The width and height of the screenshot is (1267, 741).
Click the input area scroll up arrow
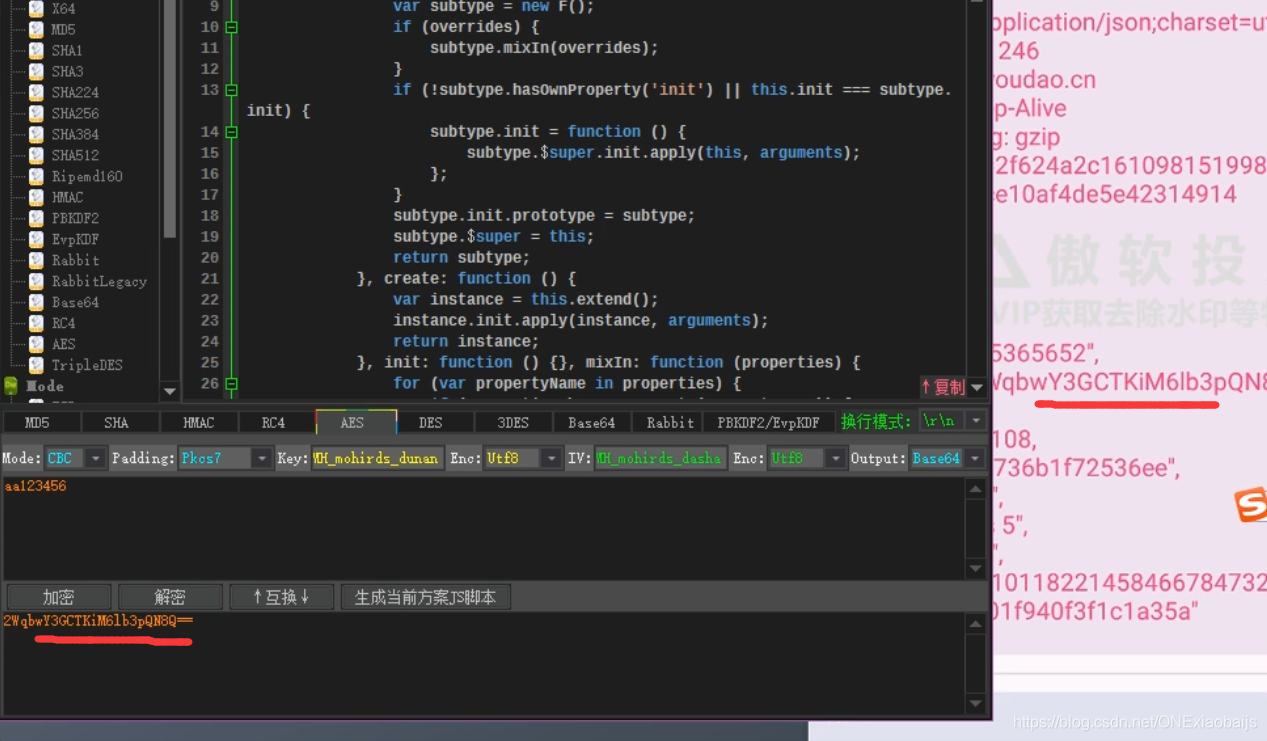[976, 488]
